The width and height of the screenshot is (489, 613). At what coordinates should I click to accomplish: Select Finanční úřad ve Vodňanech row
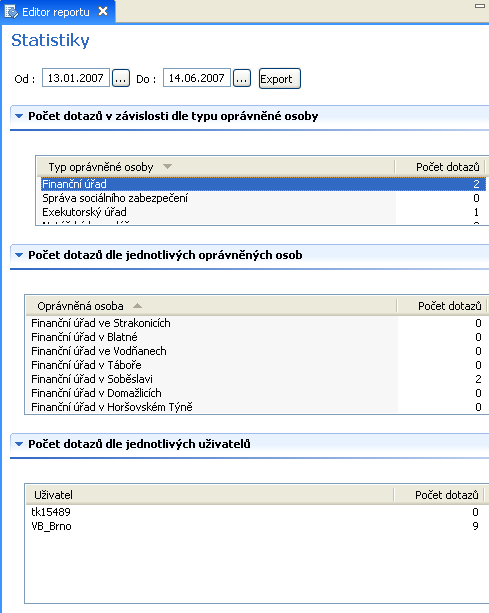tap(257, 351)
